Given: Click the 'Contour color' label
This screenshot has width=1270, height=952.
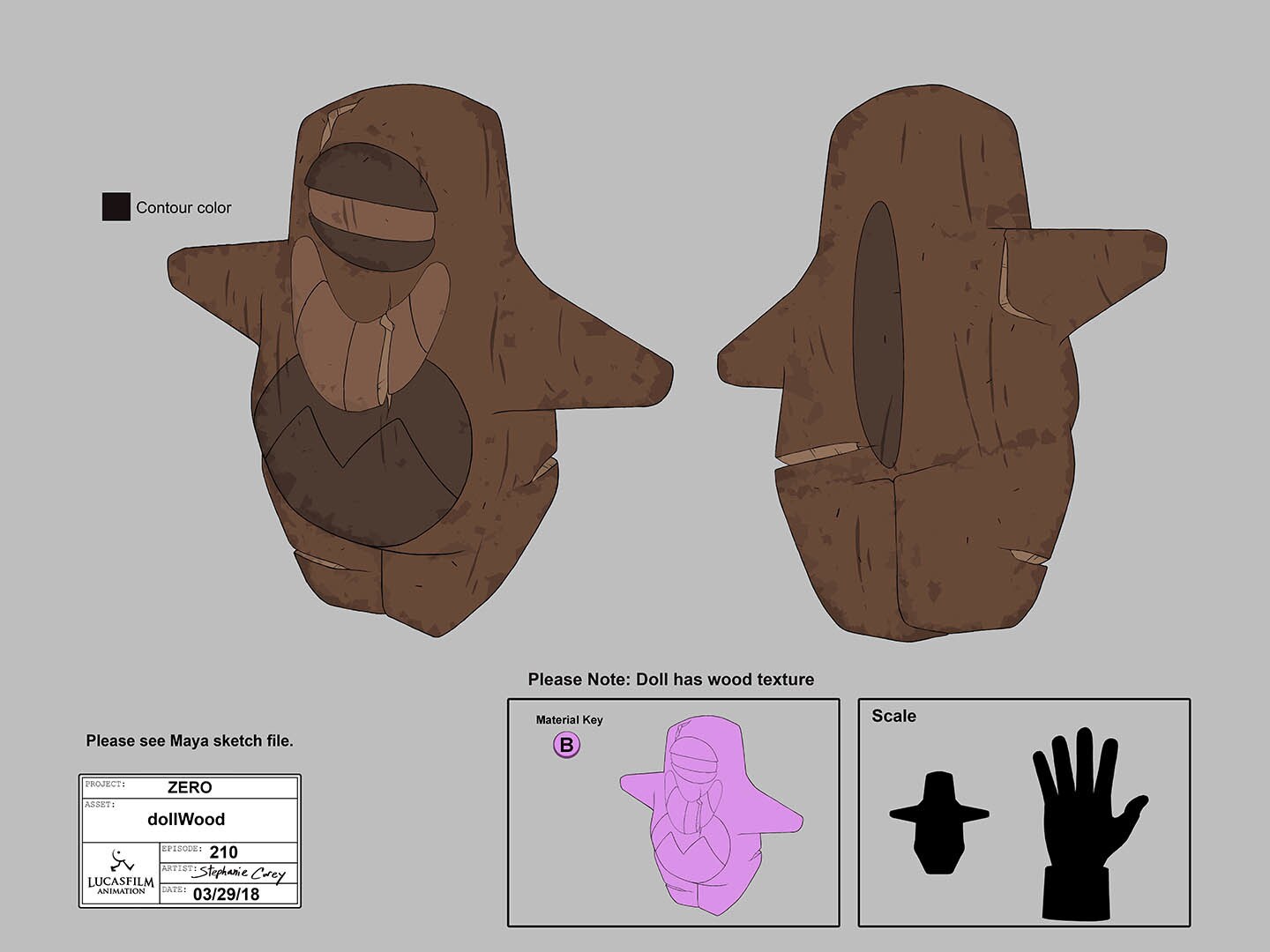Looking at the screenshot, I should point(183,208).
